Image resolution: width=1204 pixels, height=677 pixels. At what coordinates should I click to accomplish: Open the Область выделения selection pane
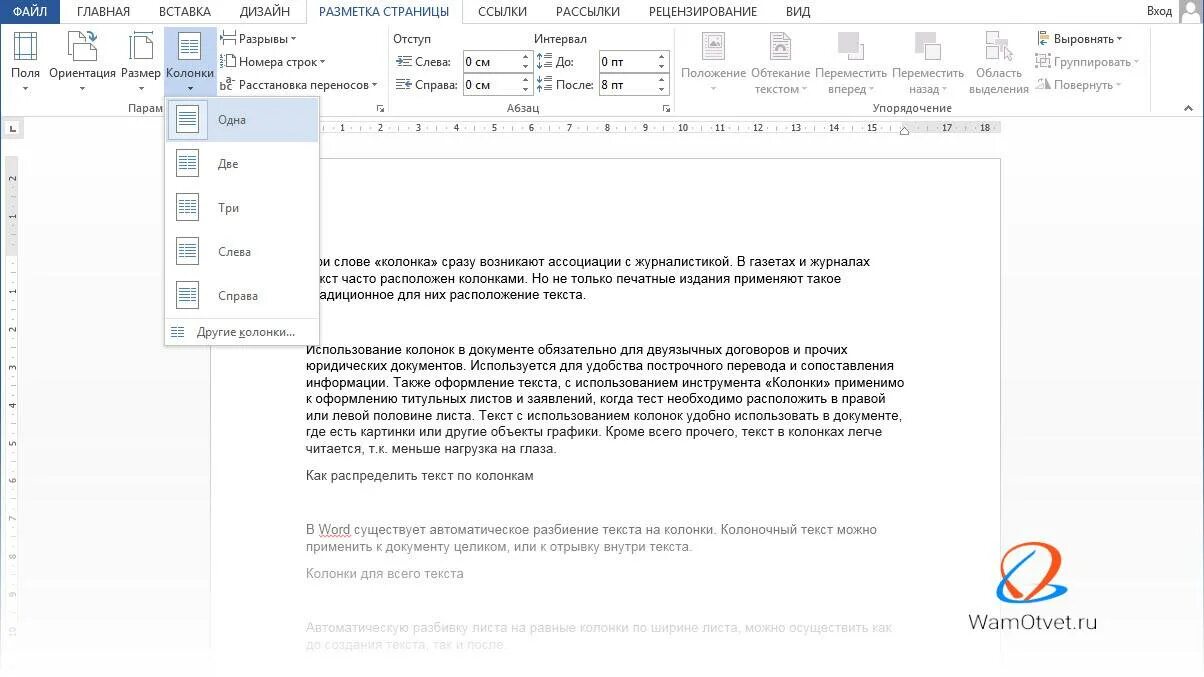pyautogui.click(x=998, y=62)
